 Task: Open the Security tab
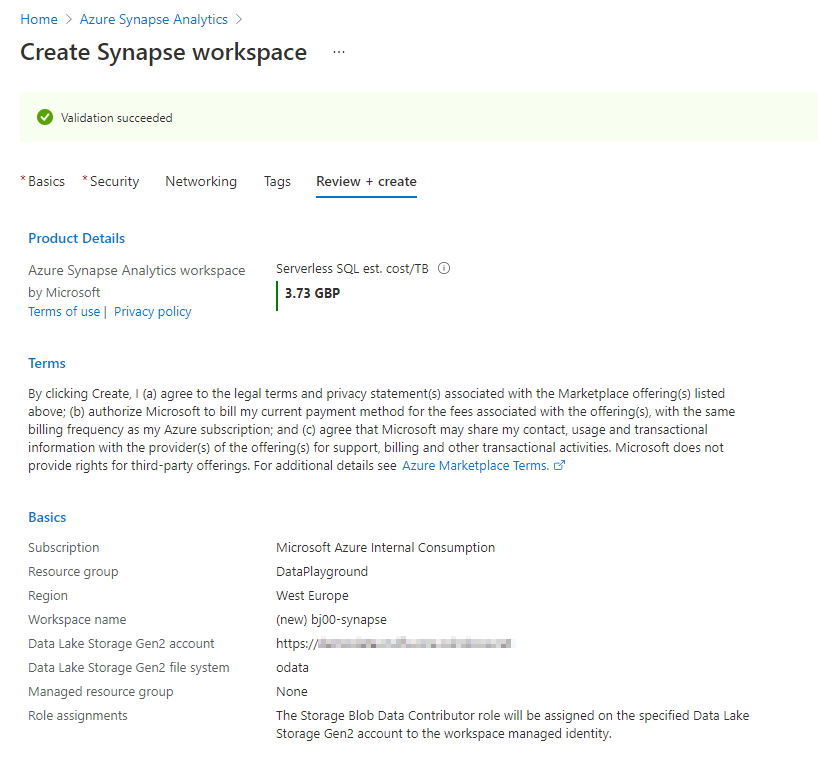(114, 181)
